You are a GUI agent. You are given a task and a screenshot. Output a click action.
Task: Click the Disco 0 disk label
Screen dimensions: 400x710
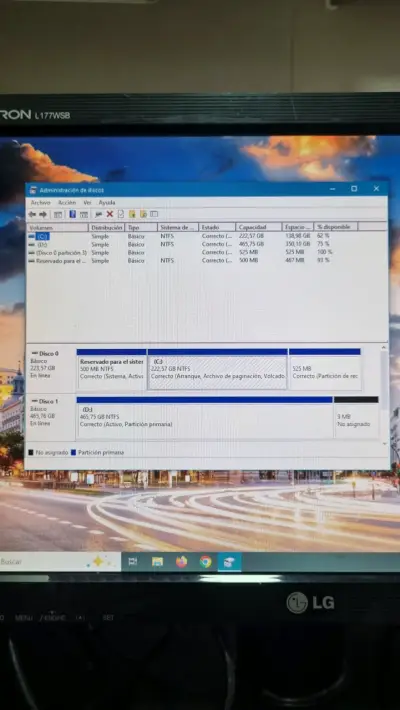[x=48, y=353]
